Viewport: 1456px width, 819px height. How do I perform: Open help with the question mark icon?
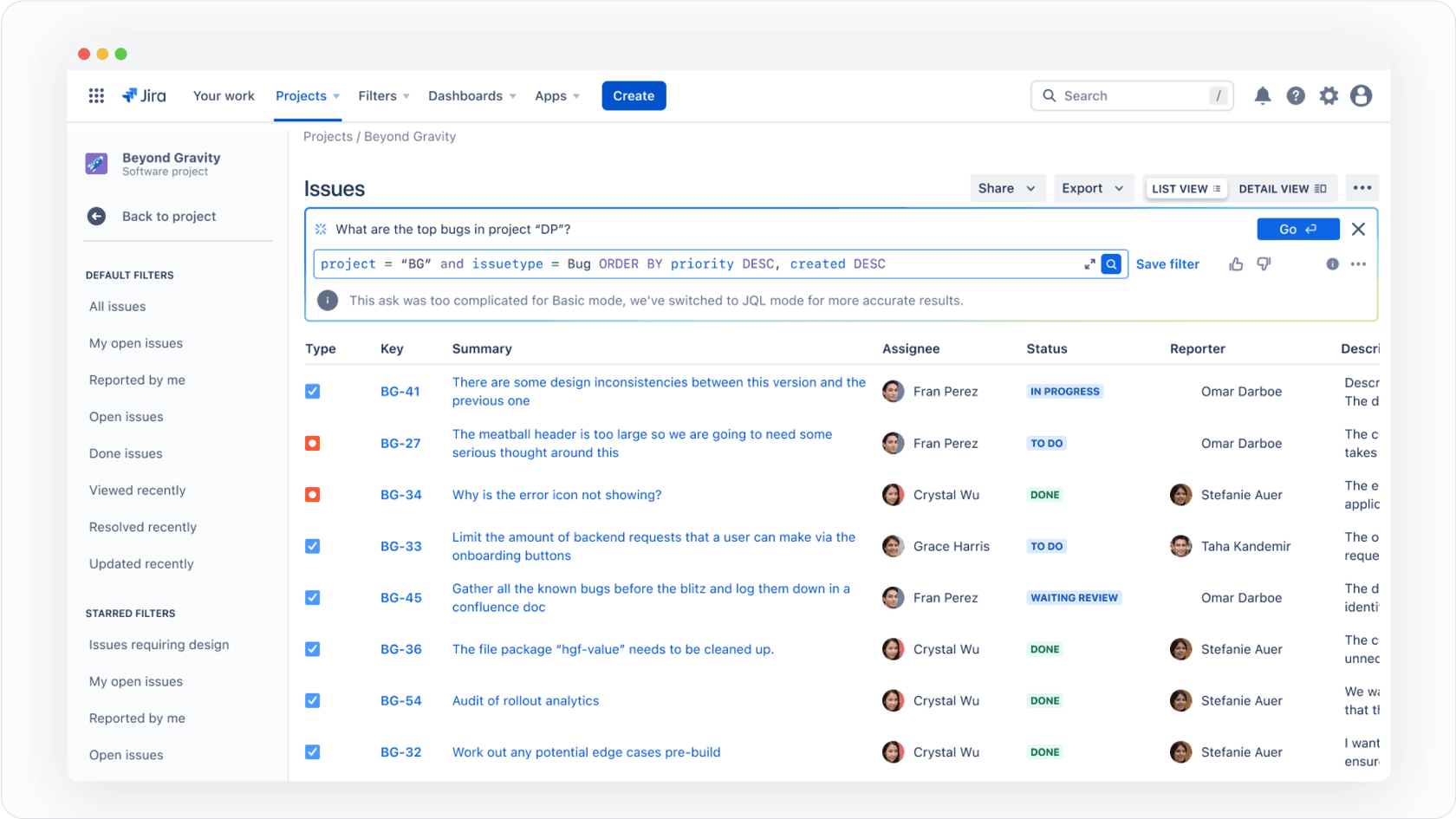(1295, 95)
